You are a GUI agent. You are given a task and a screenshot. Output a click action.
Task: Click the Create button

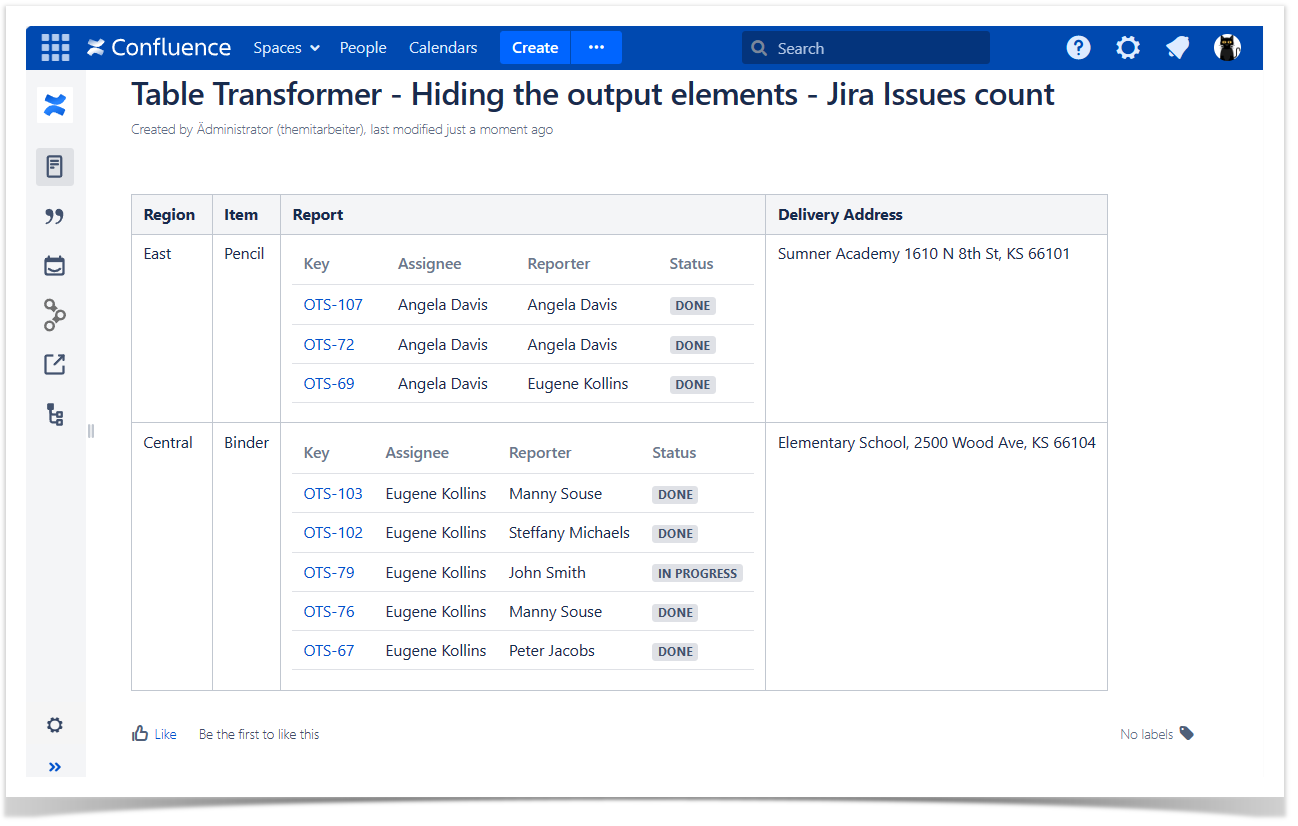[x=535, y=47]
